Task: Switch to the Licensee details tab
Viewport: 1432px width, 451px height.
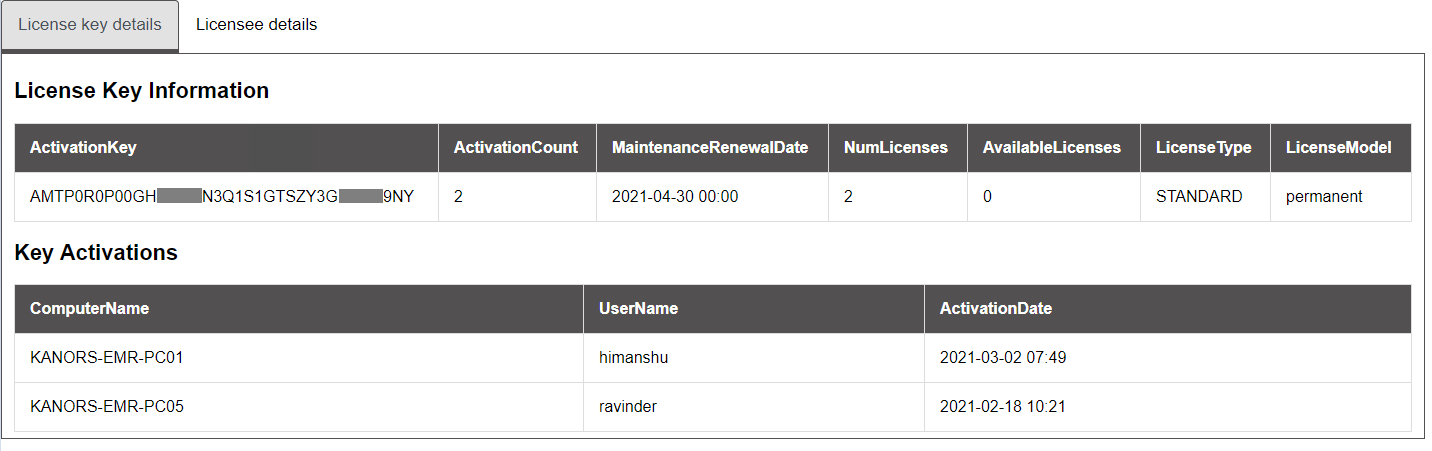Action: coord(257,25)
